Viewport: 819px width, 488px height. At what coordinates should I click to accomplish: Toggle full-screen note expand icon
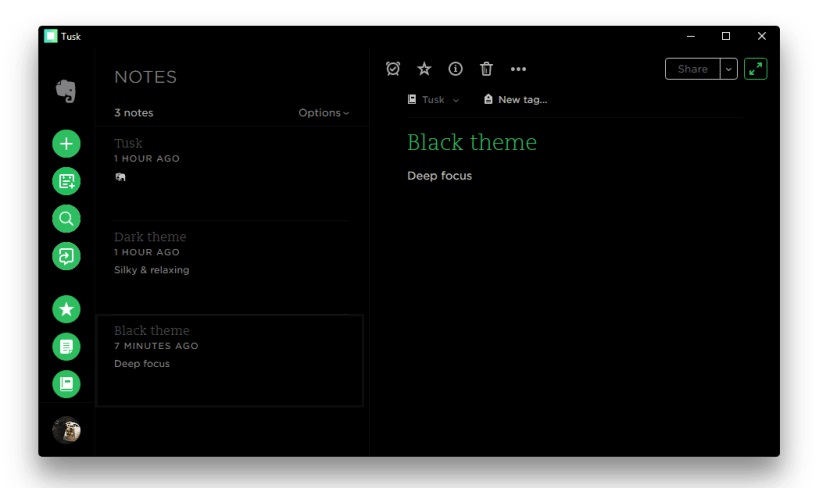point(755,69)
